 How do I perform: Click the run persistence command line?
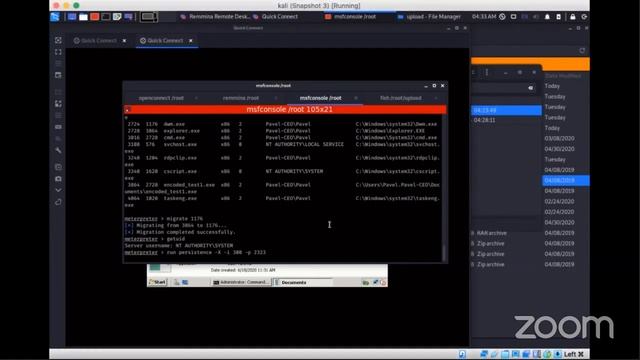(195, 252)
